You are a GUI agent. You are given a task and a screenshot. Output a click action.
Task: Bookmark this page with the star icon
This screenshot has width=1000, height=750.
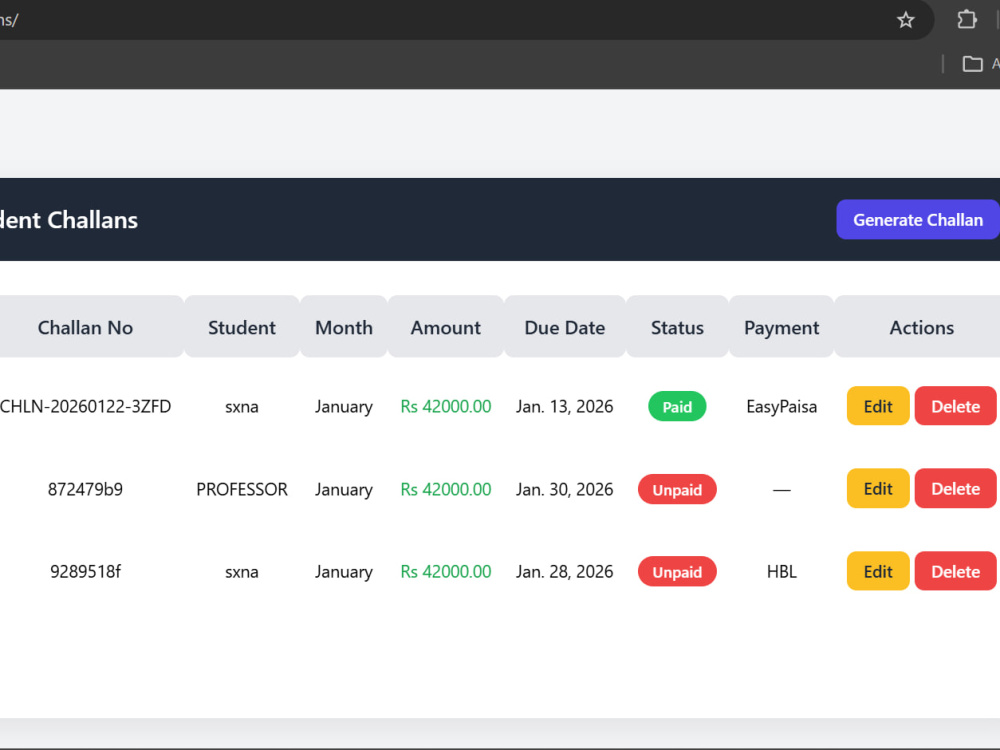906,20
